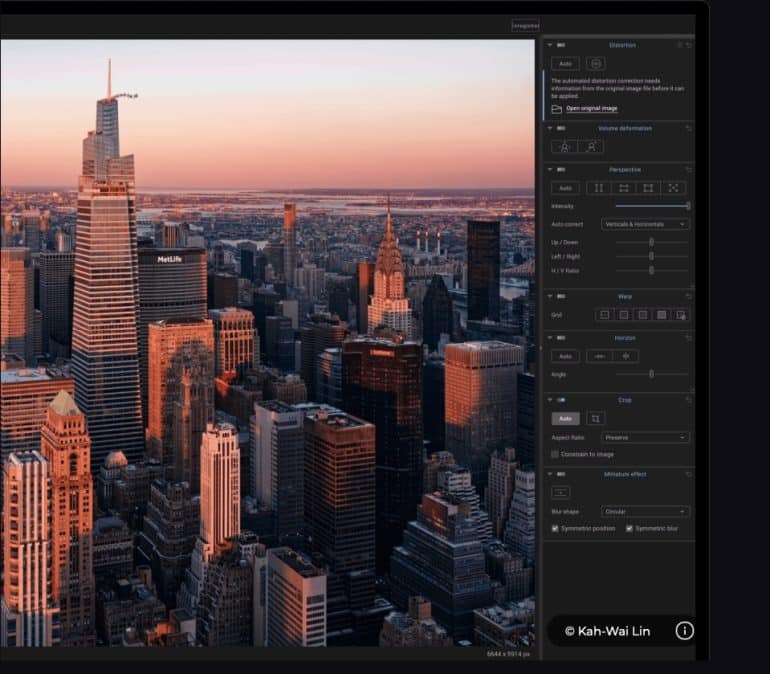Click the Miniature effect gradient tool icon
This screenshot has width=770, height=674.
point(561,491)
